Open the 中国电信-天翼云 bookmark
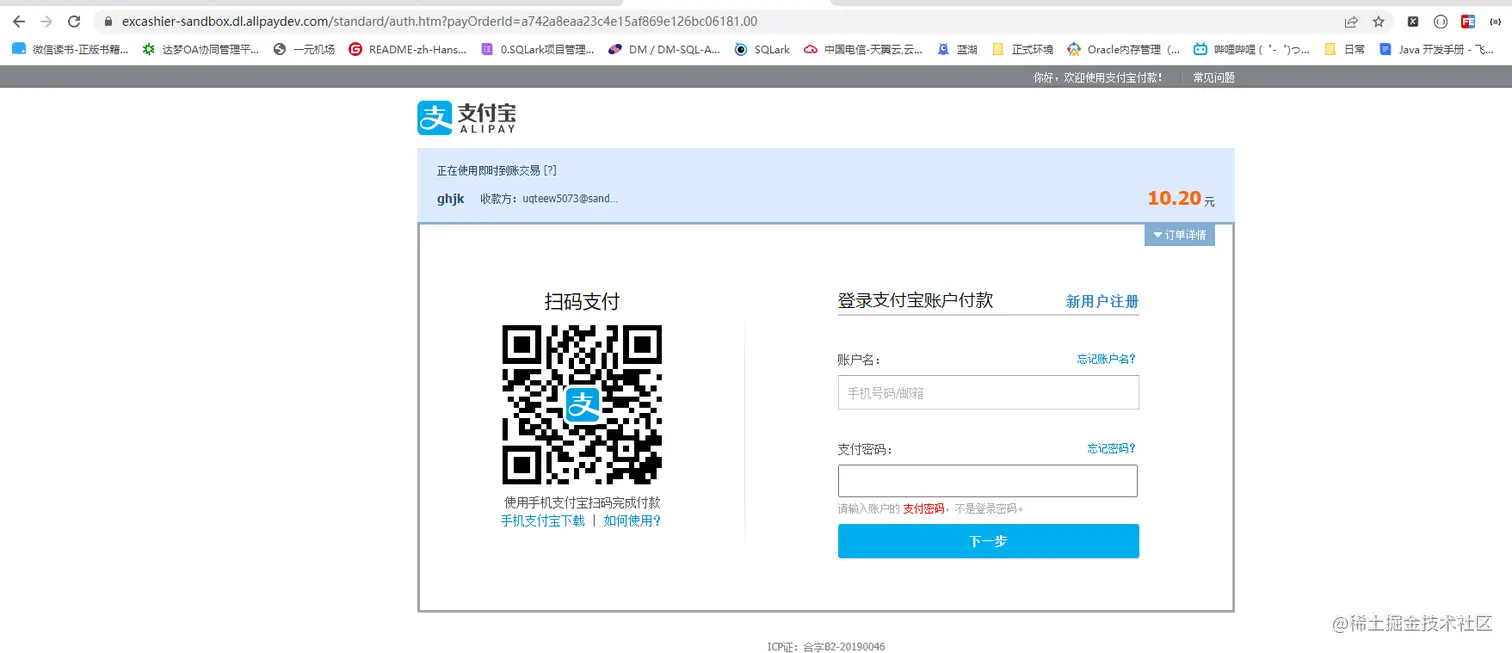 click(x=863, y=49)
